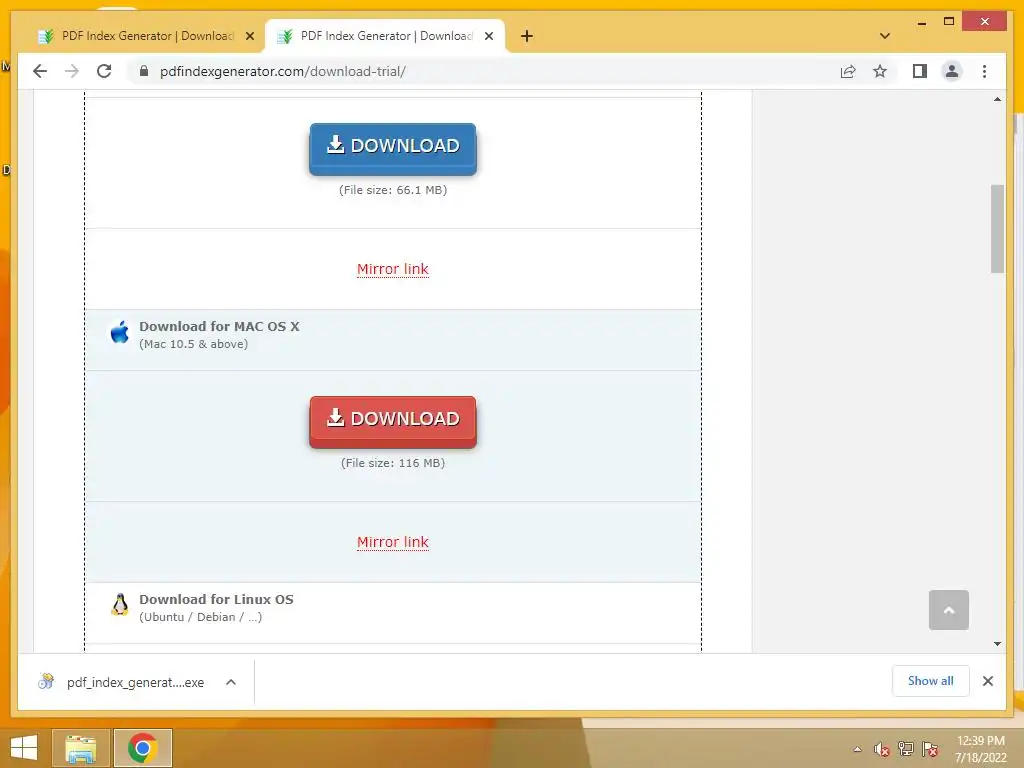Open the Mirror link under 66.1 MB download
The width and height of the screenshot is (1024, 768).
click(392, 269)
